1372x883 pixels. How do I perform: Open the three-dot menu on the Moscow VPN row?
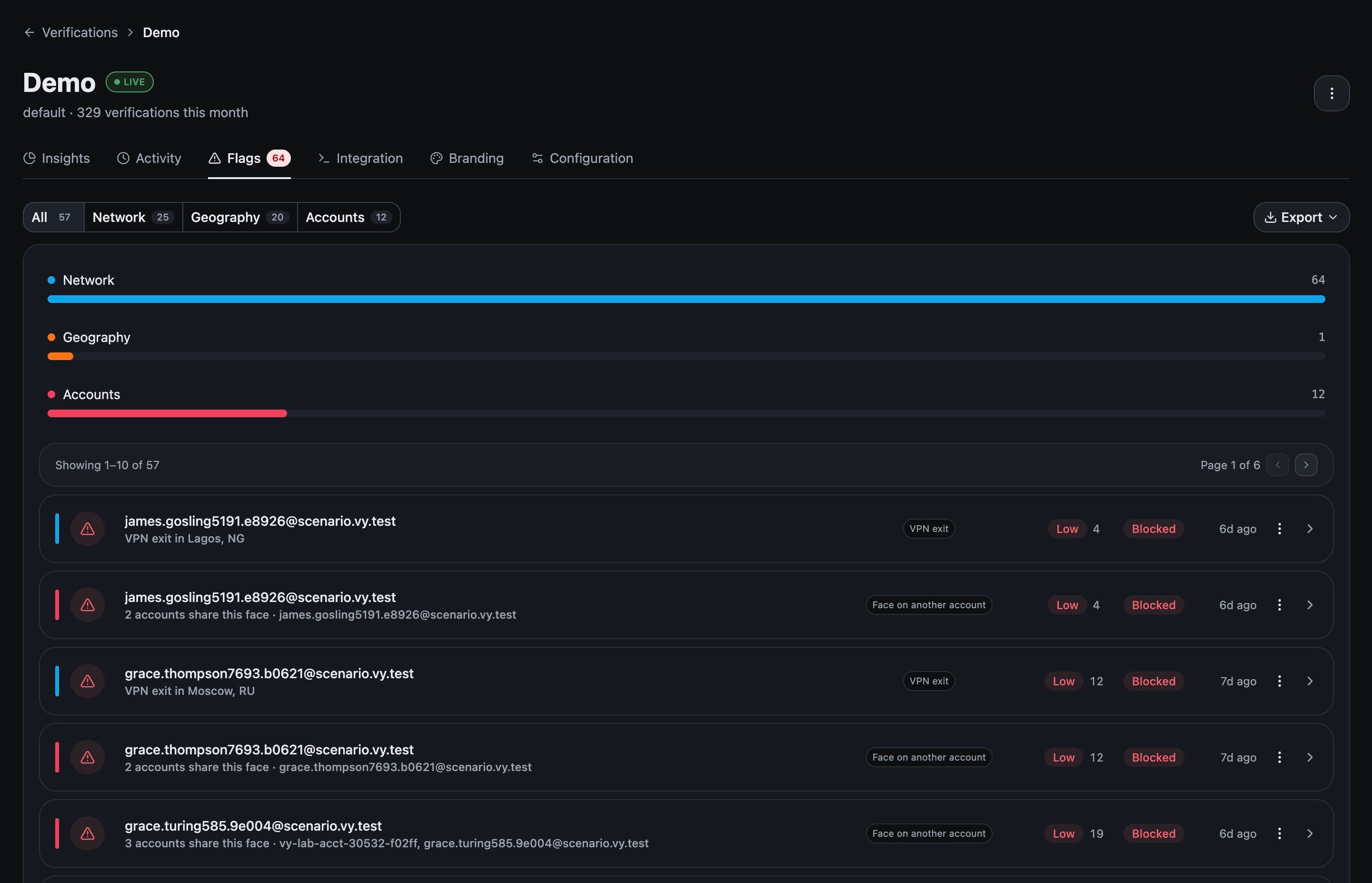(x=1279, y=681)
